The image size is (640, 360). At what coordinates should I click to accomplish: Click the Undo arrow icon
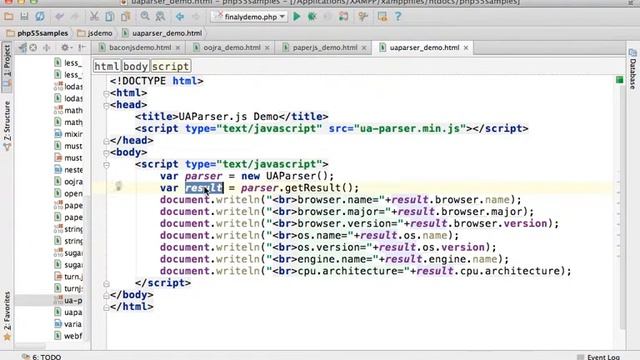pyautogui.click(x=60, y=17)
